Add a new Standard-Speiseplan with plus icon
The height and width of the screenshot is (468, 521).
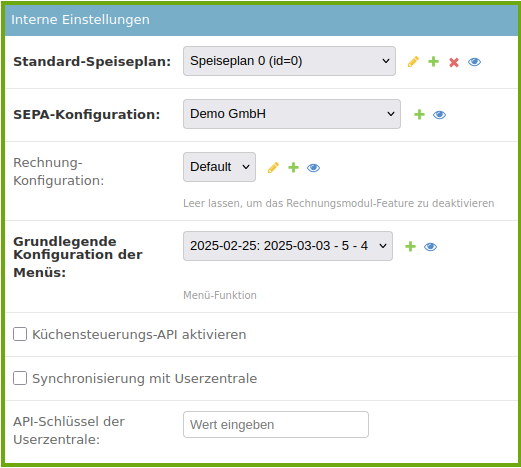coord(433,62)
